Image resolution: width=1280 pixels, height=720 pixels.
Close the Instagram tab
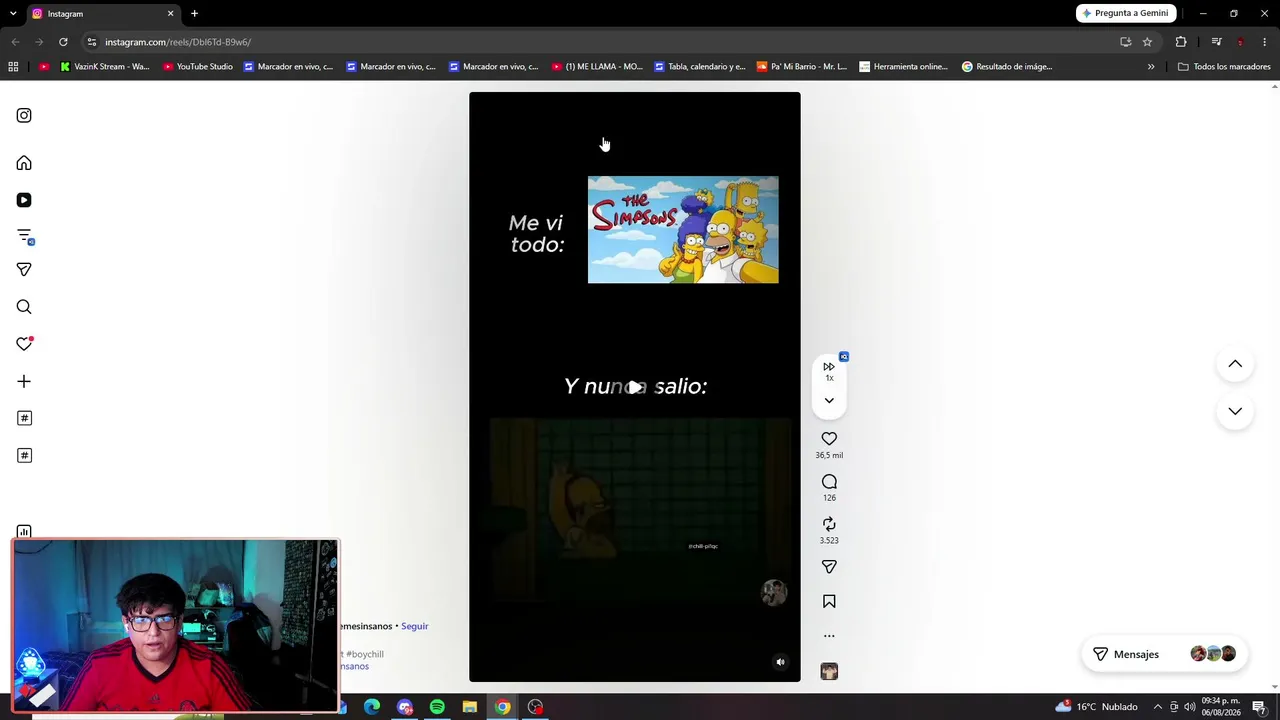point(170,14)
